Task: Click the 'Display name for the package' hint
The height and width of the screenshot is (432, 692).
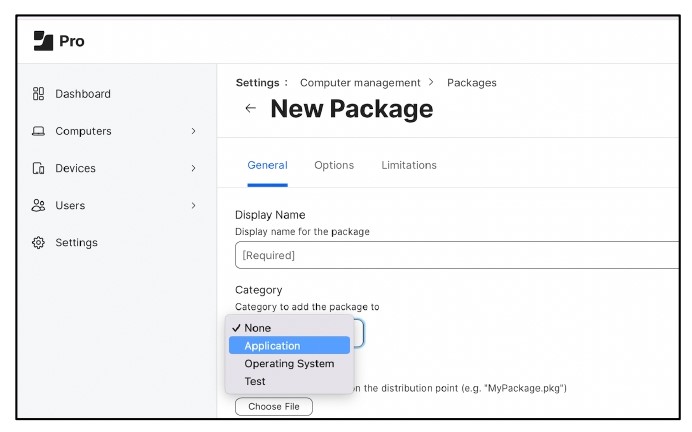Action: click(302, 232)
